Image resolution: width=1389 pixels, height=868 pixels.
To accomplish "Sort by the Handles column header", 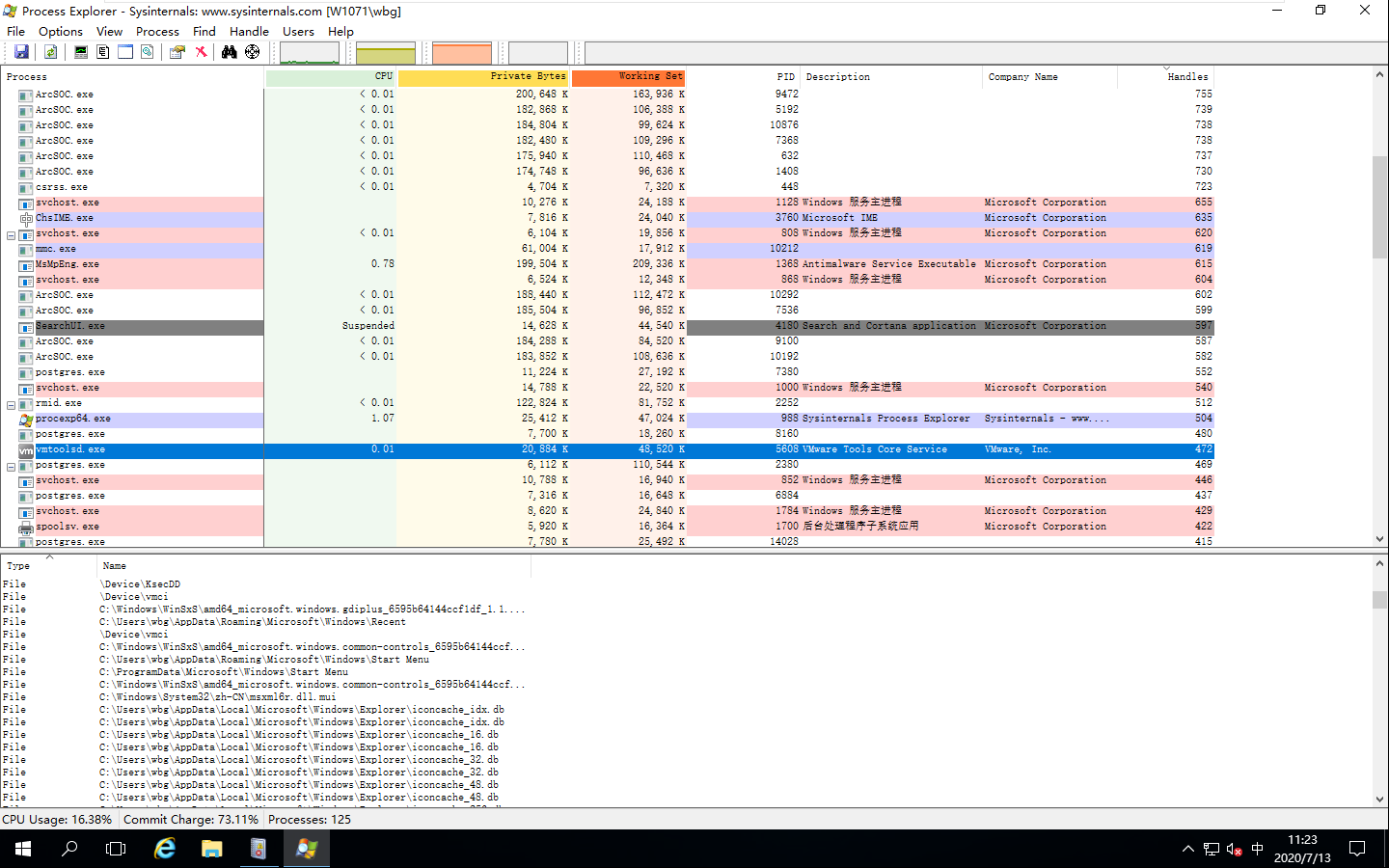I will click(x=1166, y=77).
